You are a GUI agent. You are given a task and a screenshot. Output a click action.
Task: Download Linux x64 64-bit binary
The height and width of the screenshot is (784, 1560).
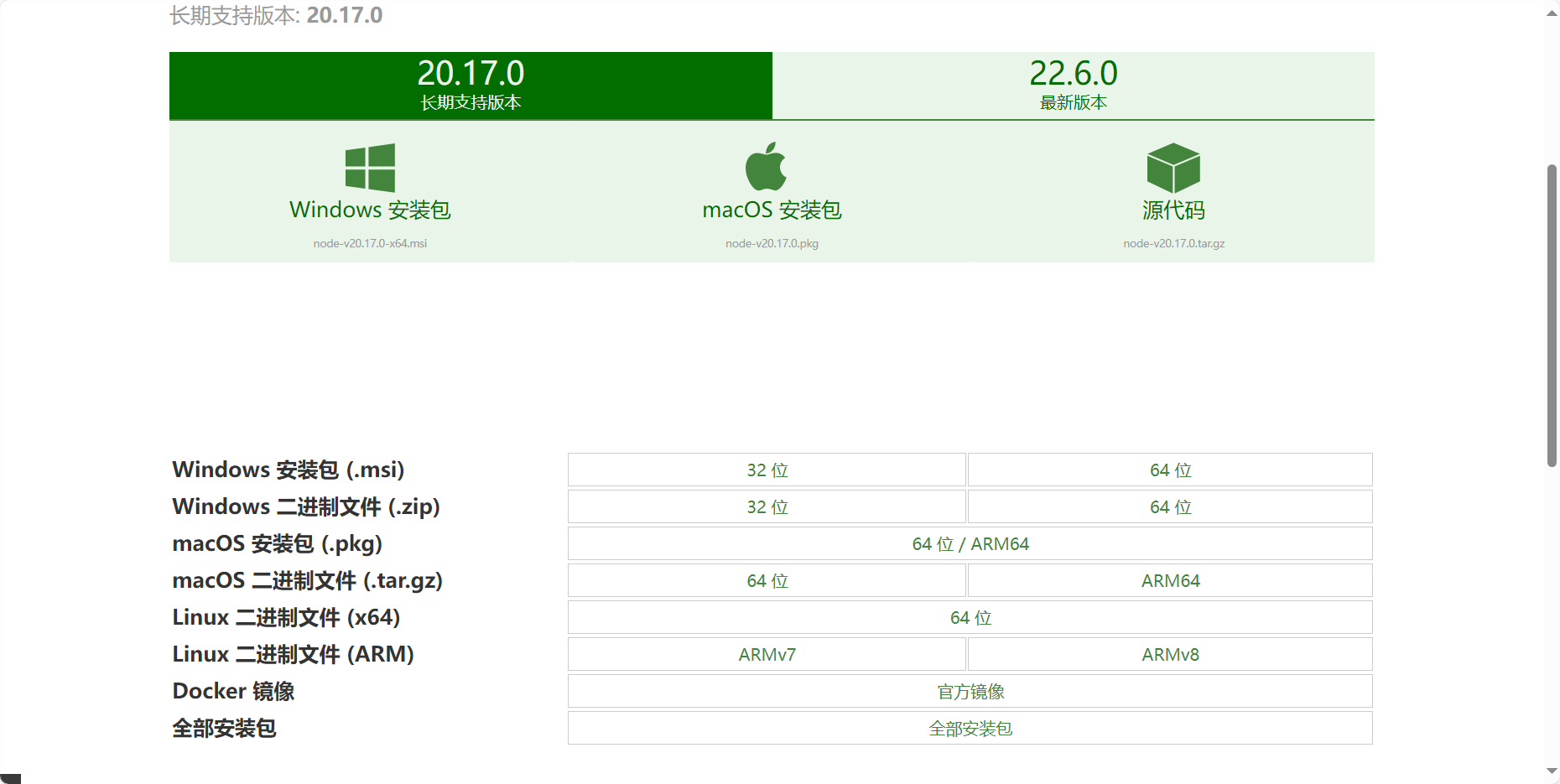pos(970,618)
